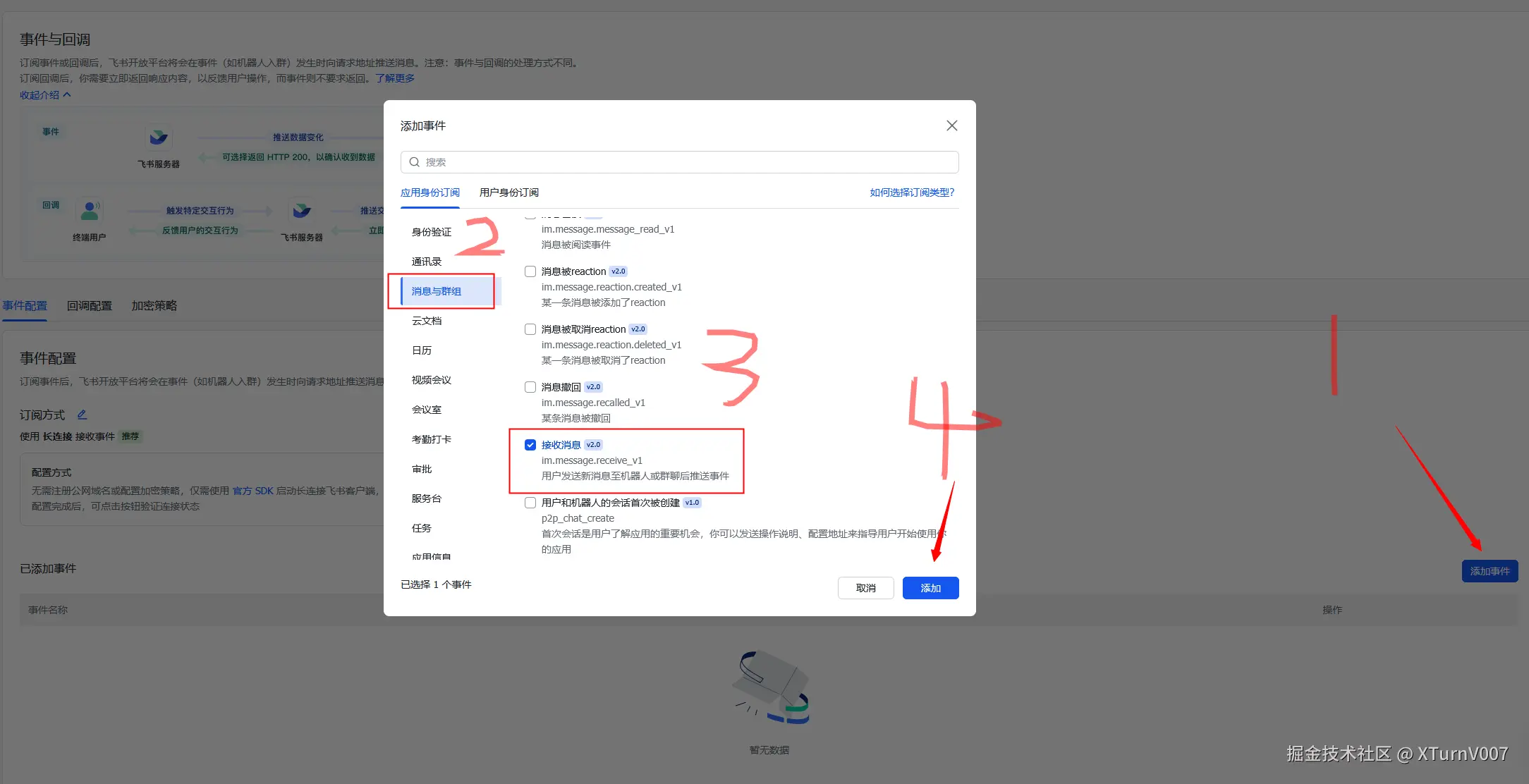The height and width of the screenshot is (784, 1529).
Task: Check the 消息被reaction event checkbox
Action: [x=530, y=271]
